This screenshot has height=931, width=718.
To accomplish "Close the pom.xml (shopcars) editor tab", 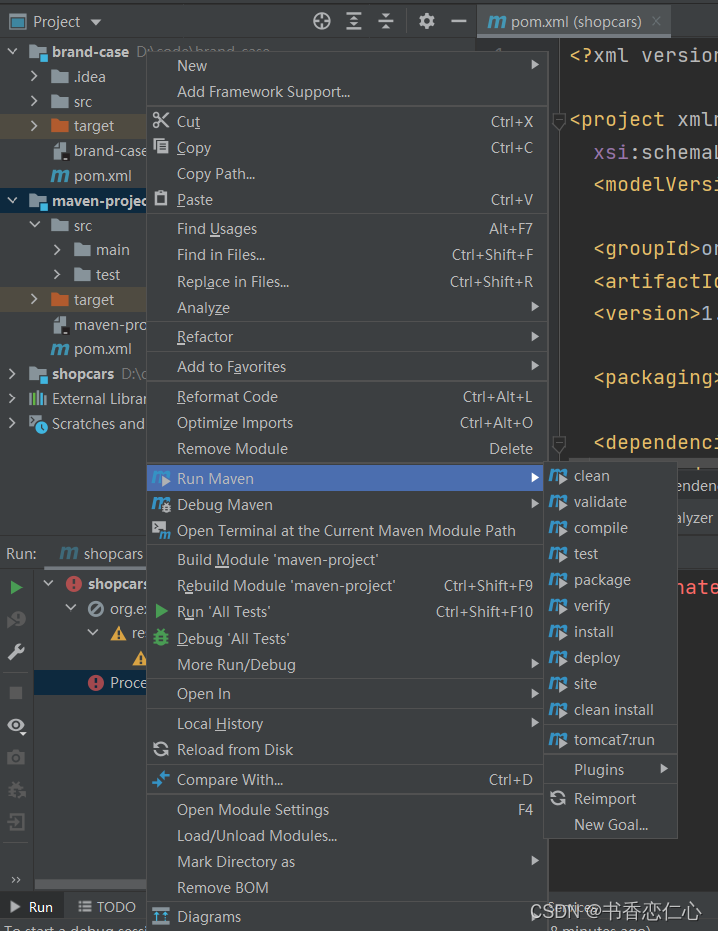I will [656, 21].
